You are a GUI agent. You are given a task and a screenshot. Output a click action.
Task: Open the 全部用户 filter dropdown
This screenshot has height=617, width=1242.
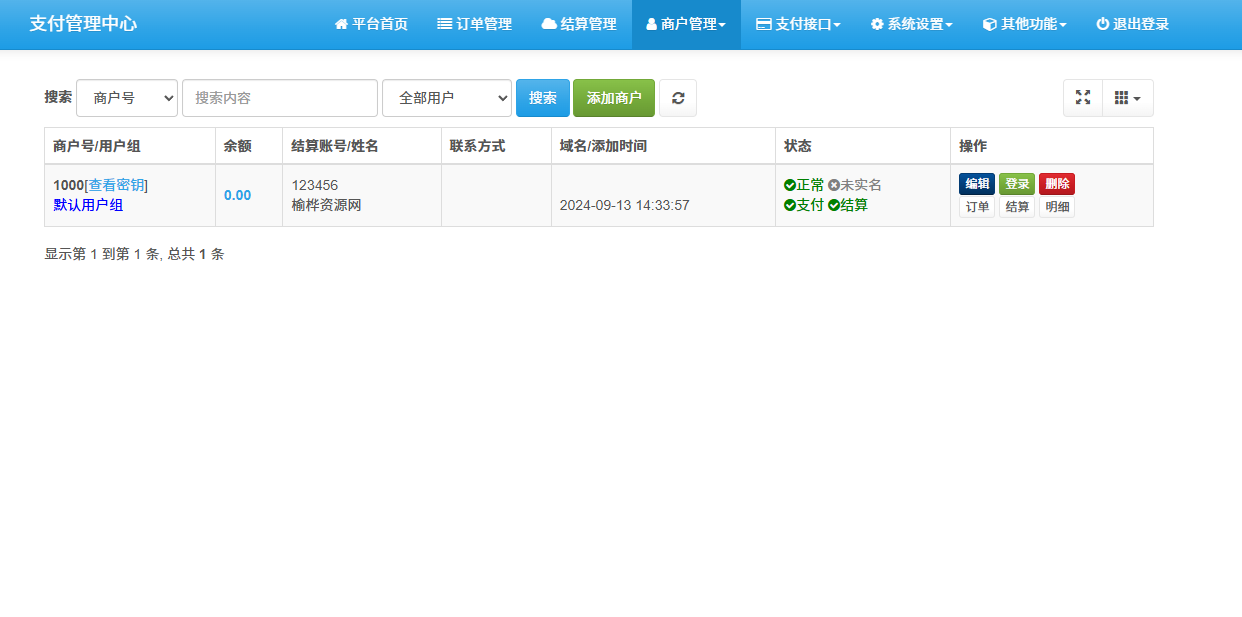(447, 98)
